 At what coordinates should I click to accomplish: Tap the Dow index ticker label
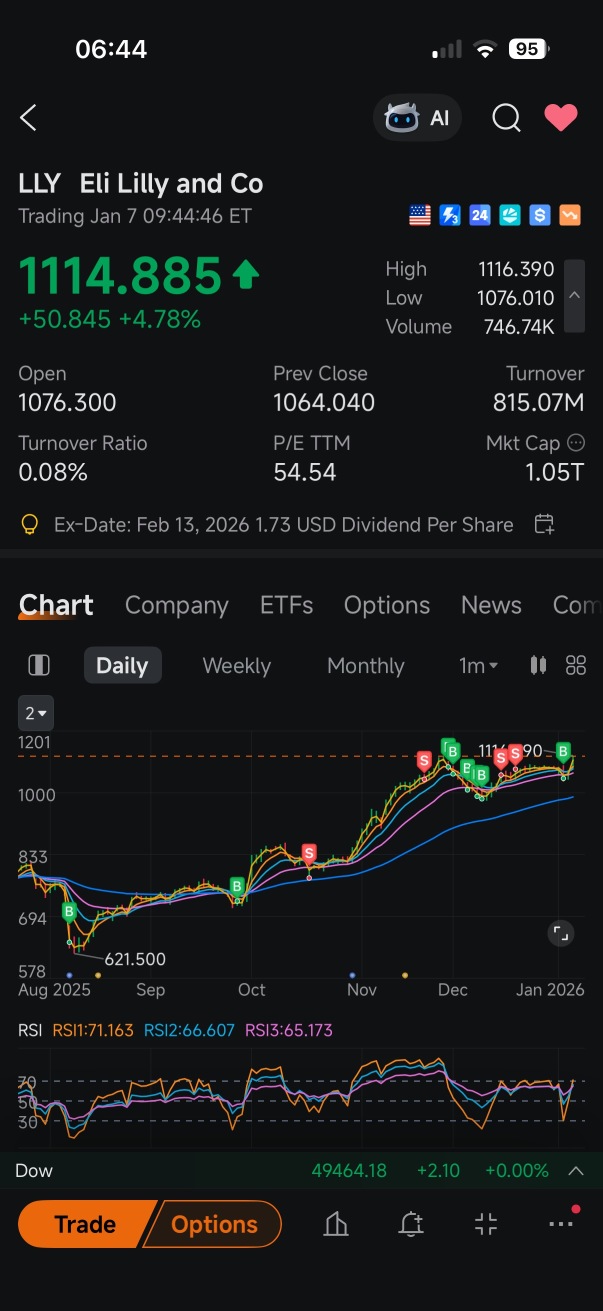coord(34,1170)
